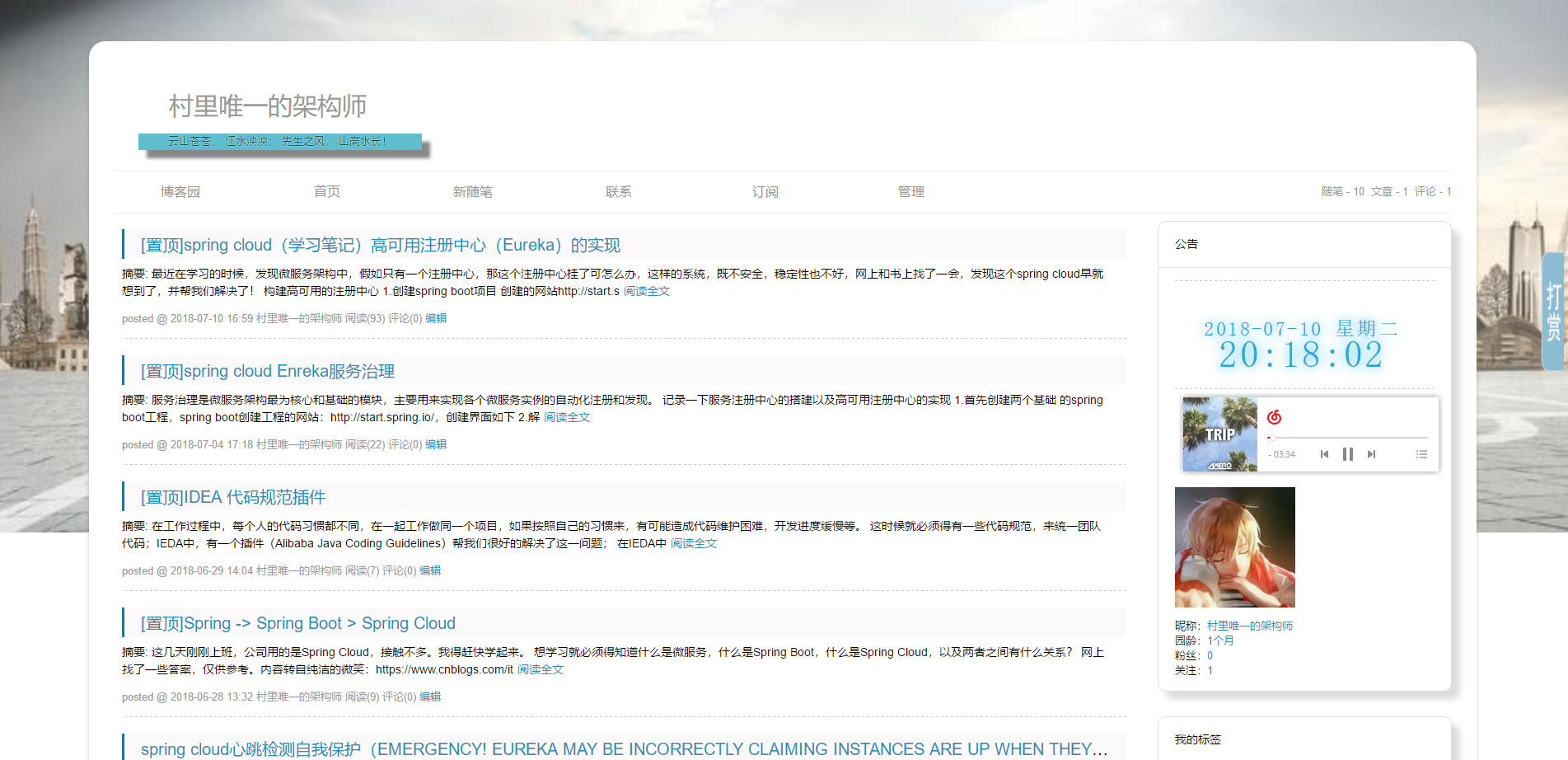Click 阅读全文 for Enreka服务治理 post
1568x760 pixels.
click(567, 417)
